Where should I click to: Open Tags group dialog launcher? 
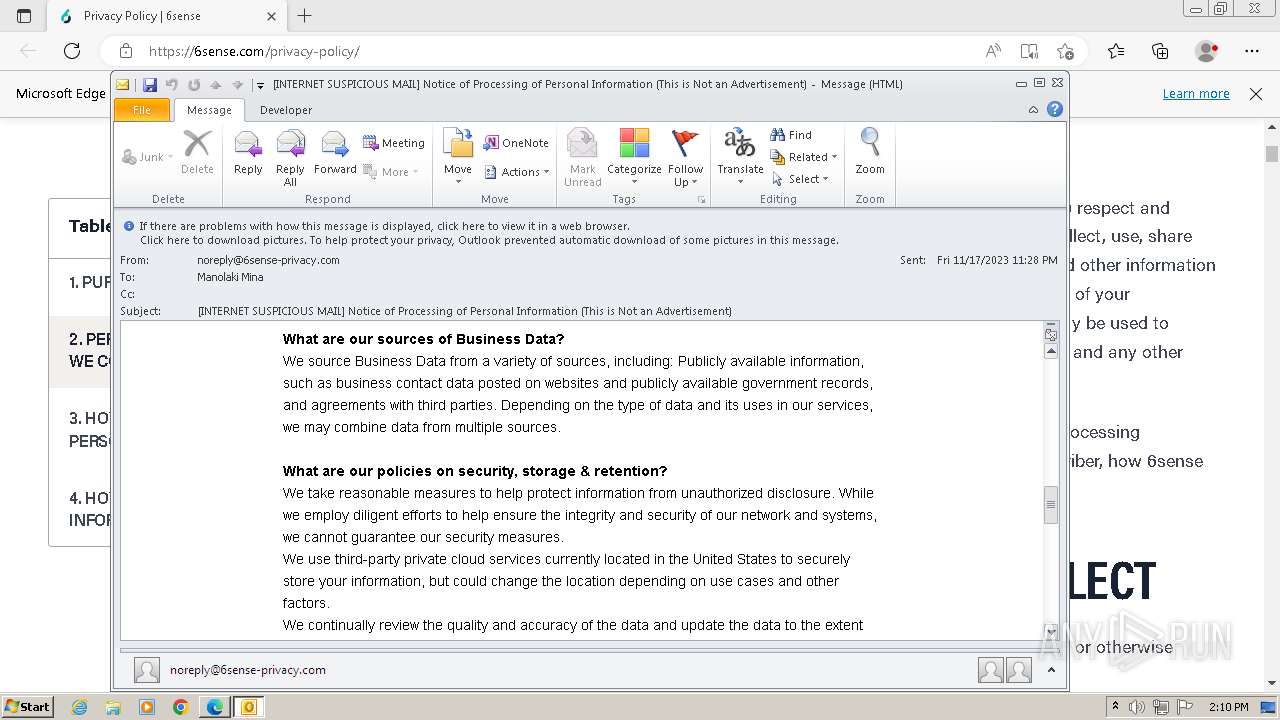702,200
